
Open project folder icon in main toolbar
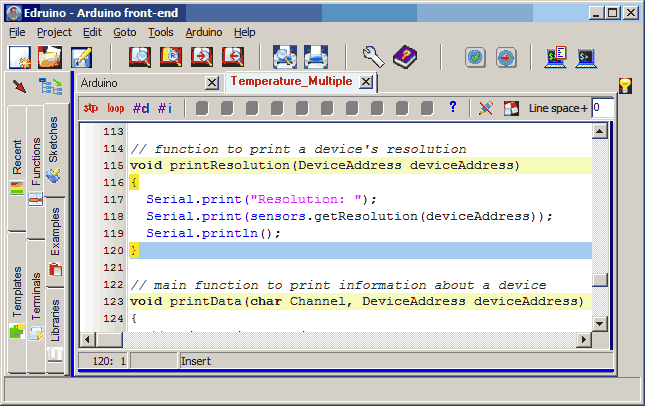(x=50, y=57)
